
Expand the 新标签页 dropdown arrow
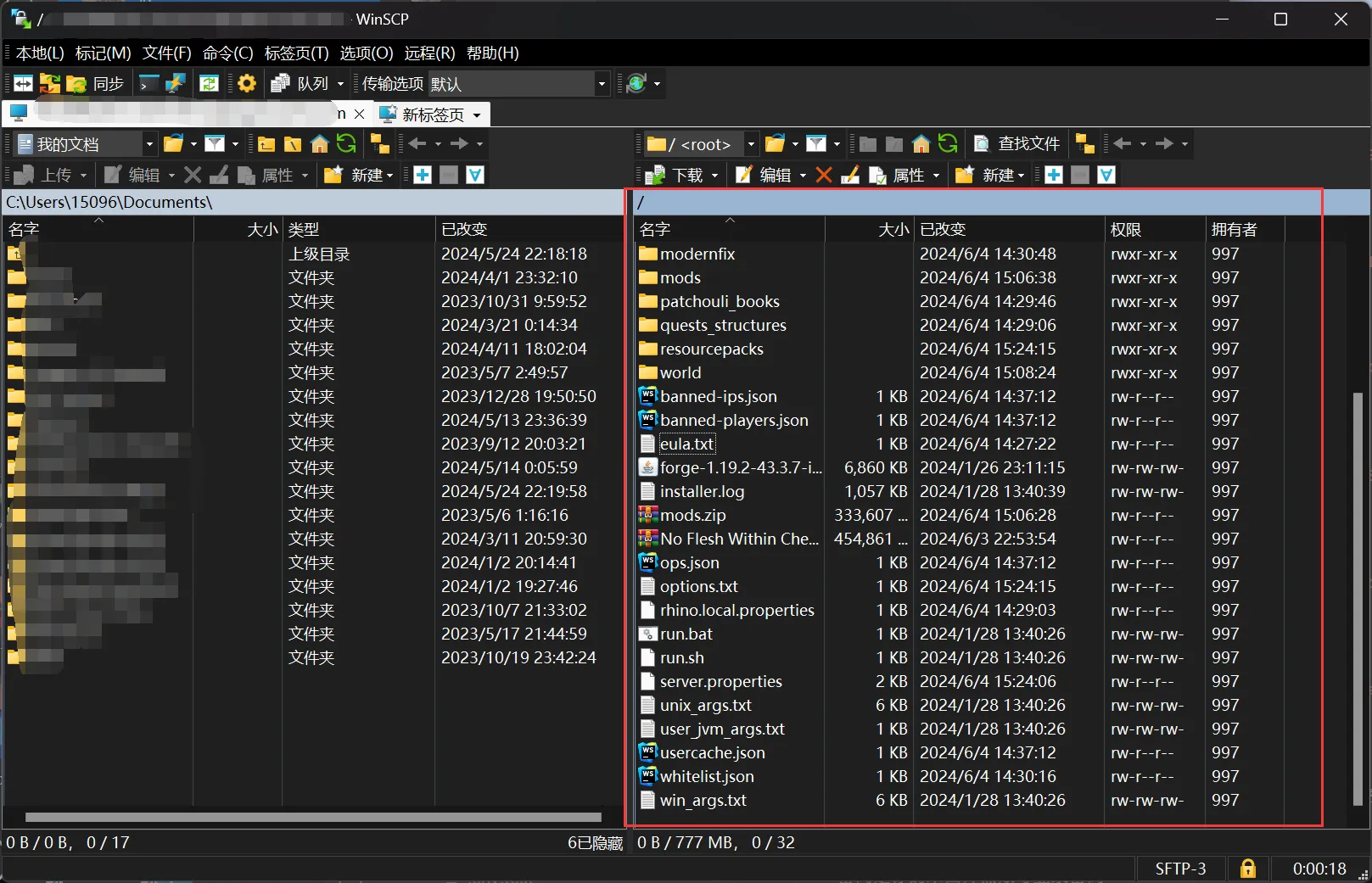click(477, 115)
